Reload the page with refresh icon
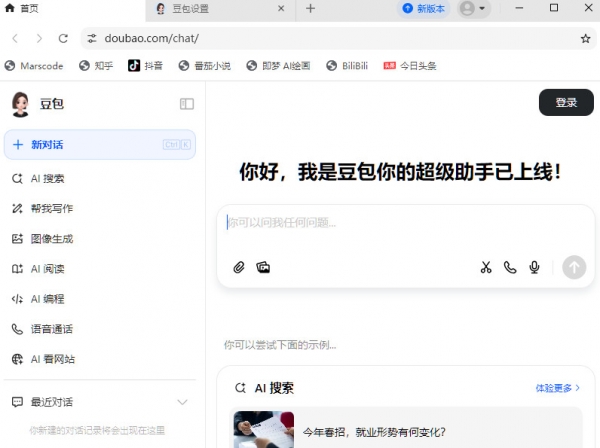600x448 pixels. (x=63, y=38)
